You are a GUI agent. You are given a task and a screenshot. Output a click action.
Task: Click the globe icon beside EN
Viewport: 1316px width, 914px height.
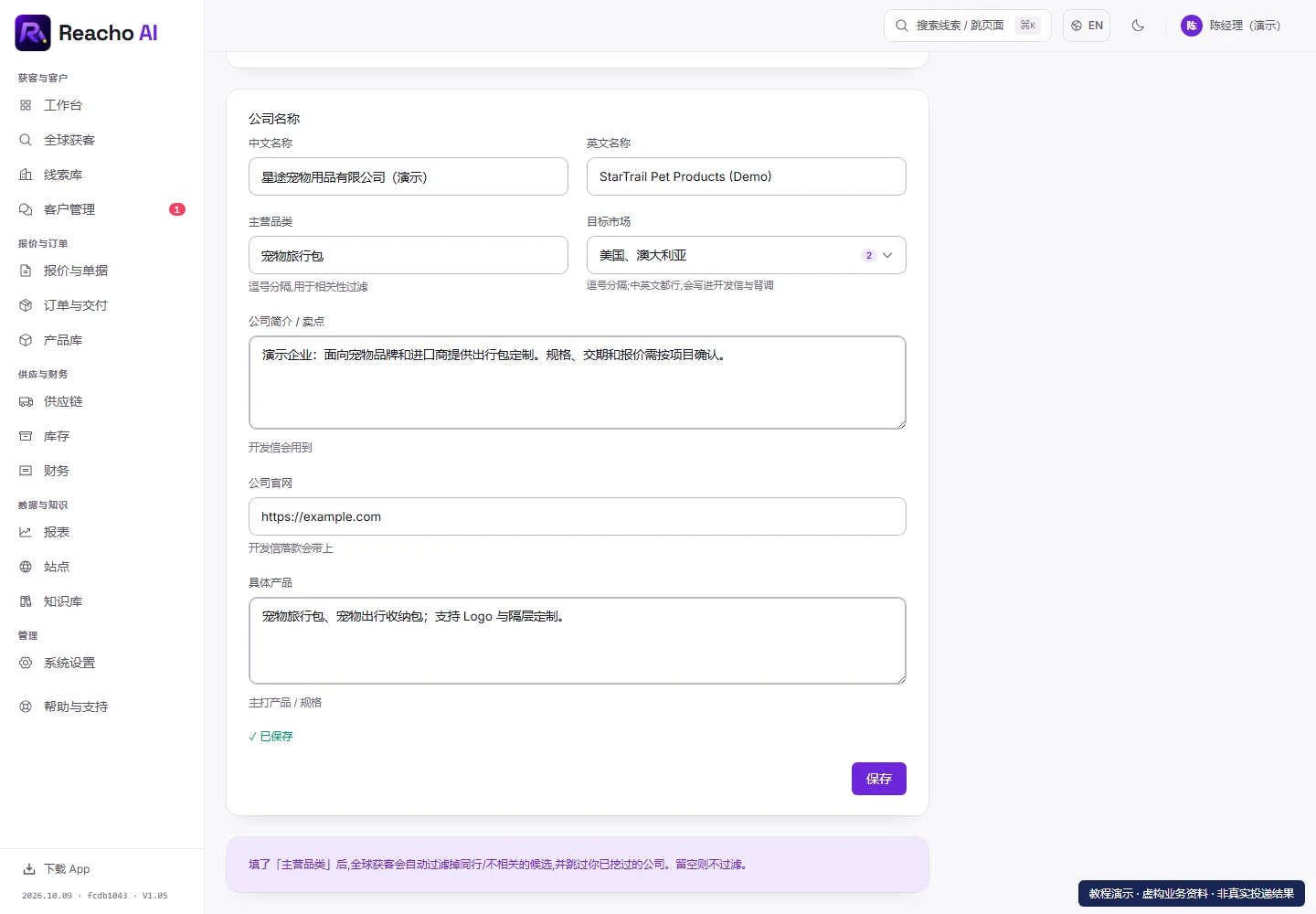point(1077,26)
